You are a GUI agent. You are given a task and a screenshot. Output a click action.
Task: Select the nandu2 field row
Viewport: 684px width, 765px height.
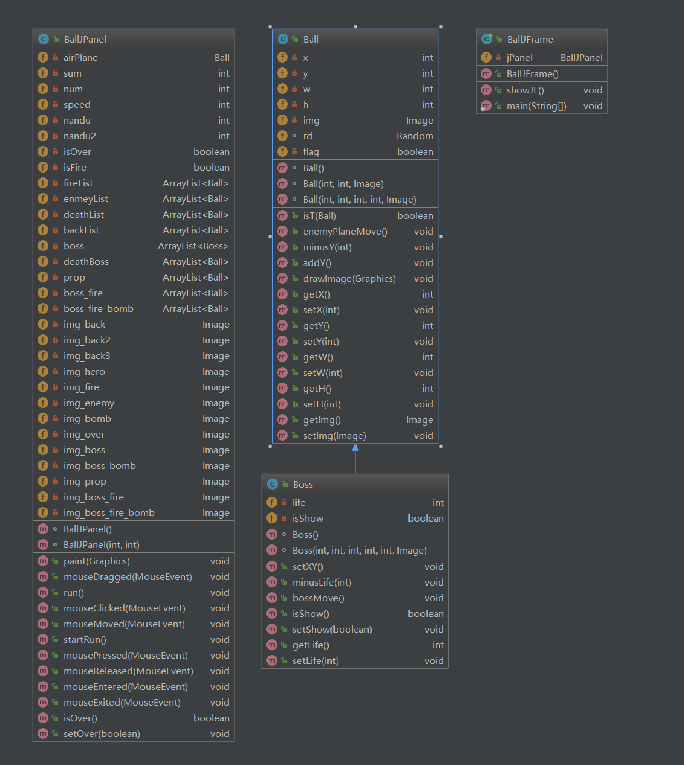133,136
